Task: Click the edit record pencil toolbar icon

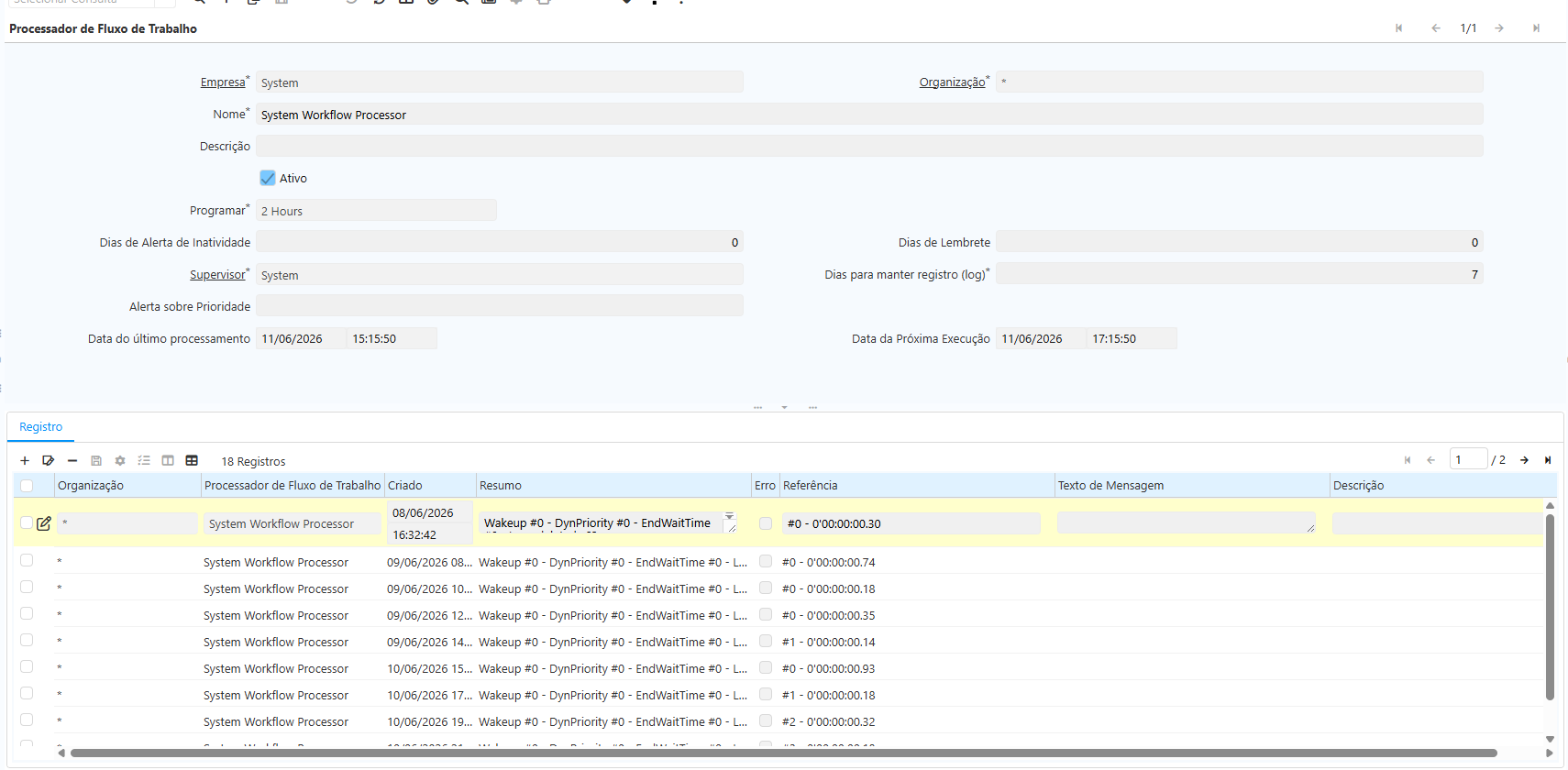Action: pyautogui.click(x=49, y=461)
